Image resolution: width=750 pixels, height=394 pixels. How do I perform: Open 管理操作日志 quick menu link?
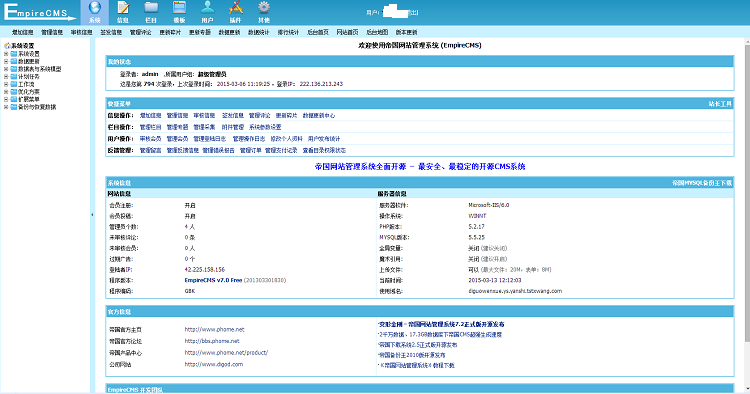249,139
